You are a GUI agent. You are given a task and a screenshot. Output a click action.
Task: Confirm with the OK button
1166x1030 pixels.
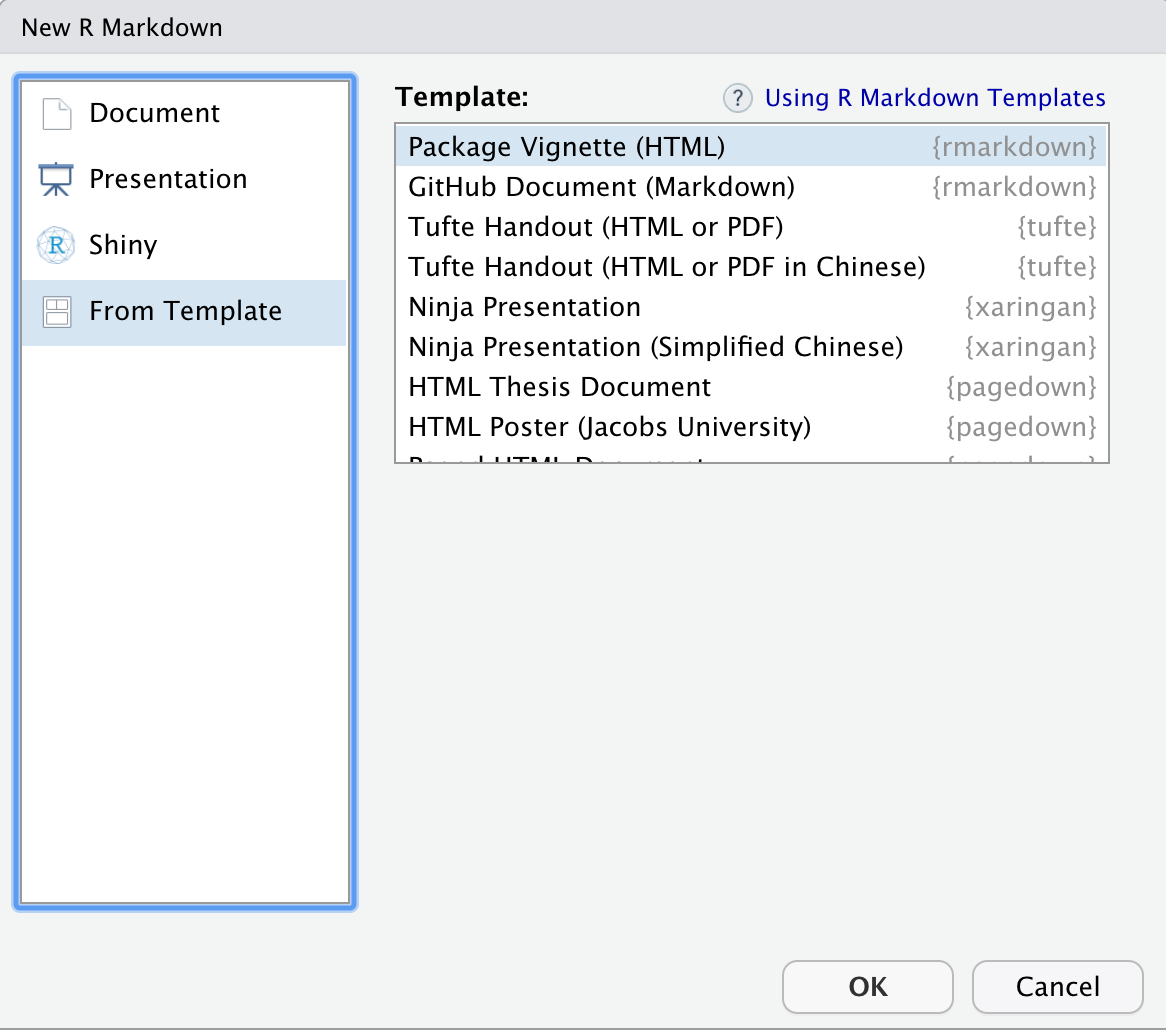point(868,987)
